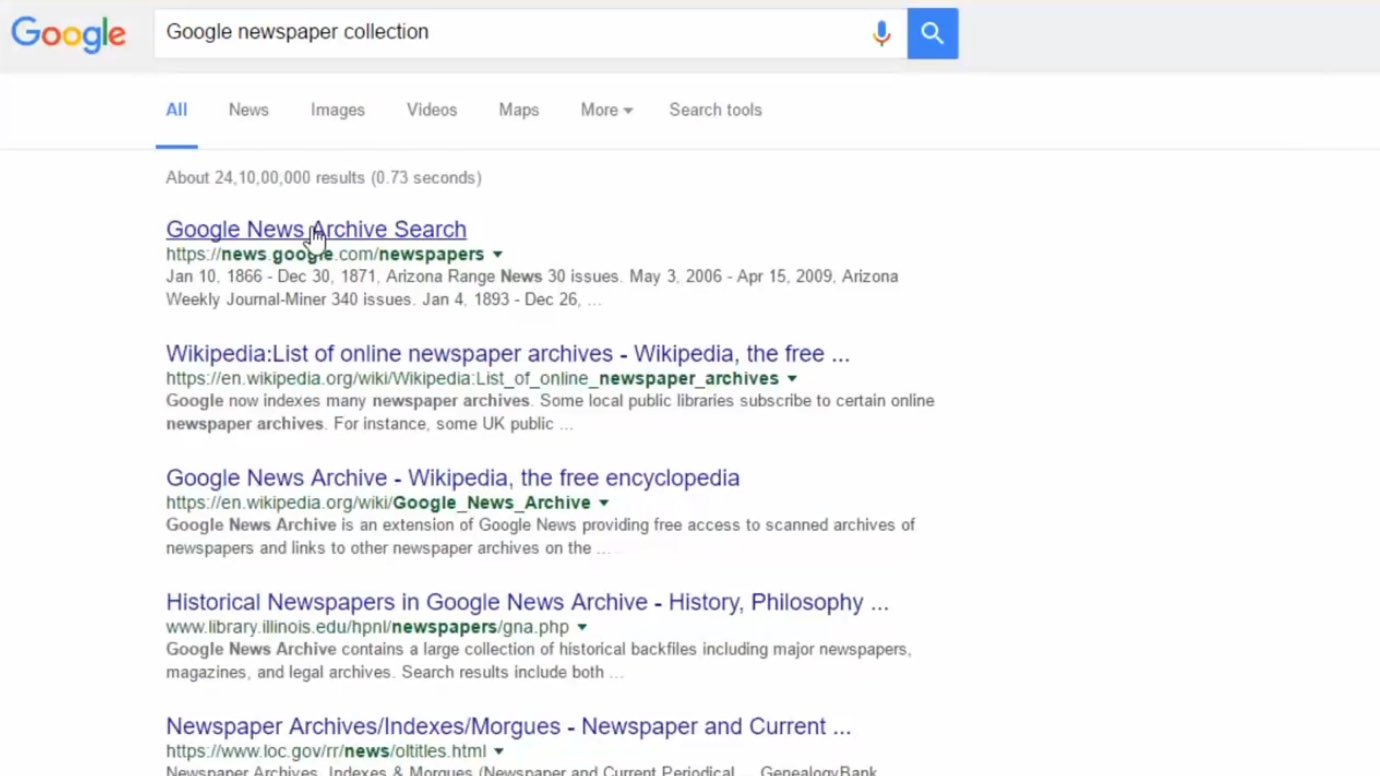Expand arrow next to List_of_online_newspaper_archives URL
This screenshot has width=1380, height=776.
pos(792,379)
